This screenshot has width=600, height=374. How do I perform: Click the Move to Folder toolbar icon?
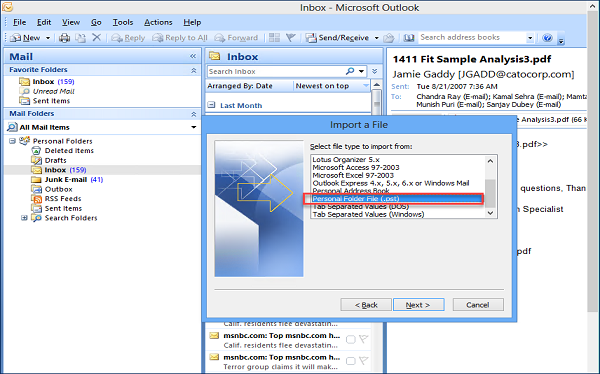coord(81,38)
